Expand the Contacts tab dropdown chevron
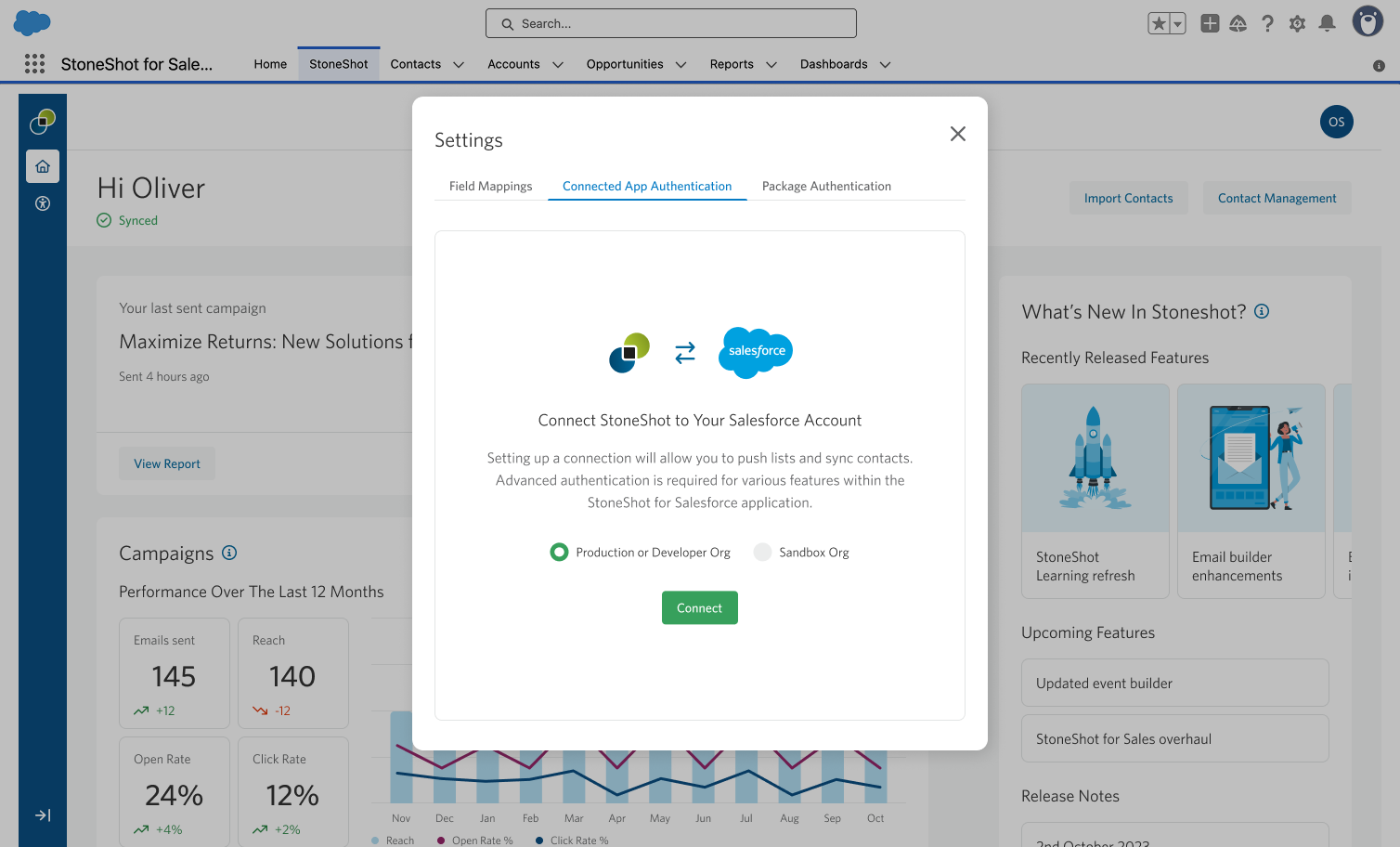The height and width of the screenshot is (847, 1400). [459, 65]
